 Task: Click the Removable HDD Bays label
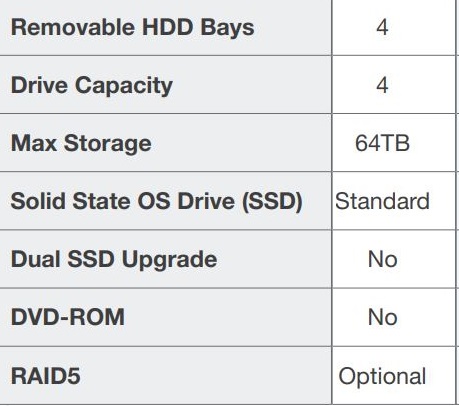click(x=132, y=27)
